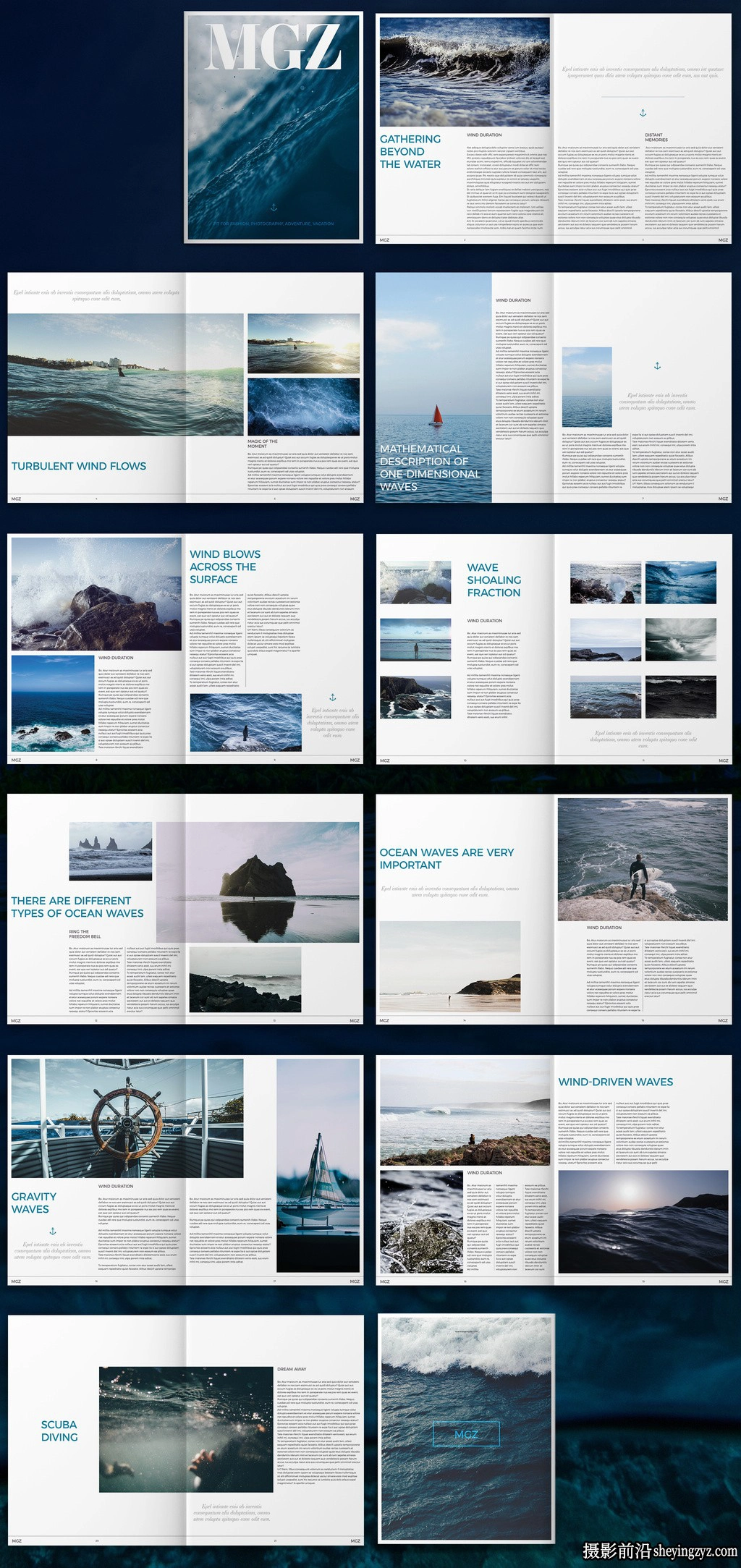Open the crashing wave photo above Gathering headline
This screenshot has height=1568, width=741.
pyautogui.click(x=465, y=72)
